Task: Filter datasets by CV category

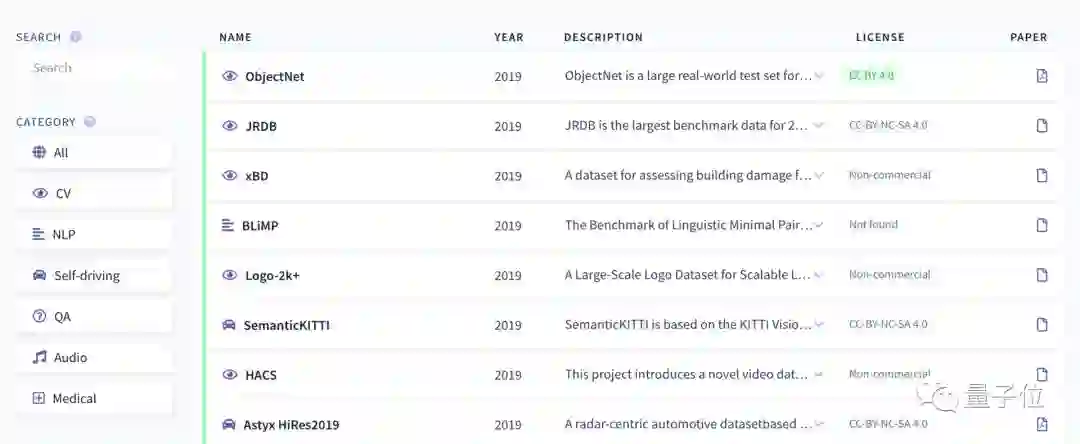Action: coord(93,194)
